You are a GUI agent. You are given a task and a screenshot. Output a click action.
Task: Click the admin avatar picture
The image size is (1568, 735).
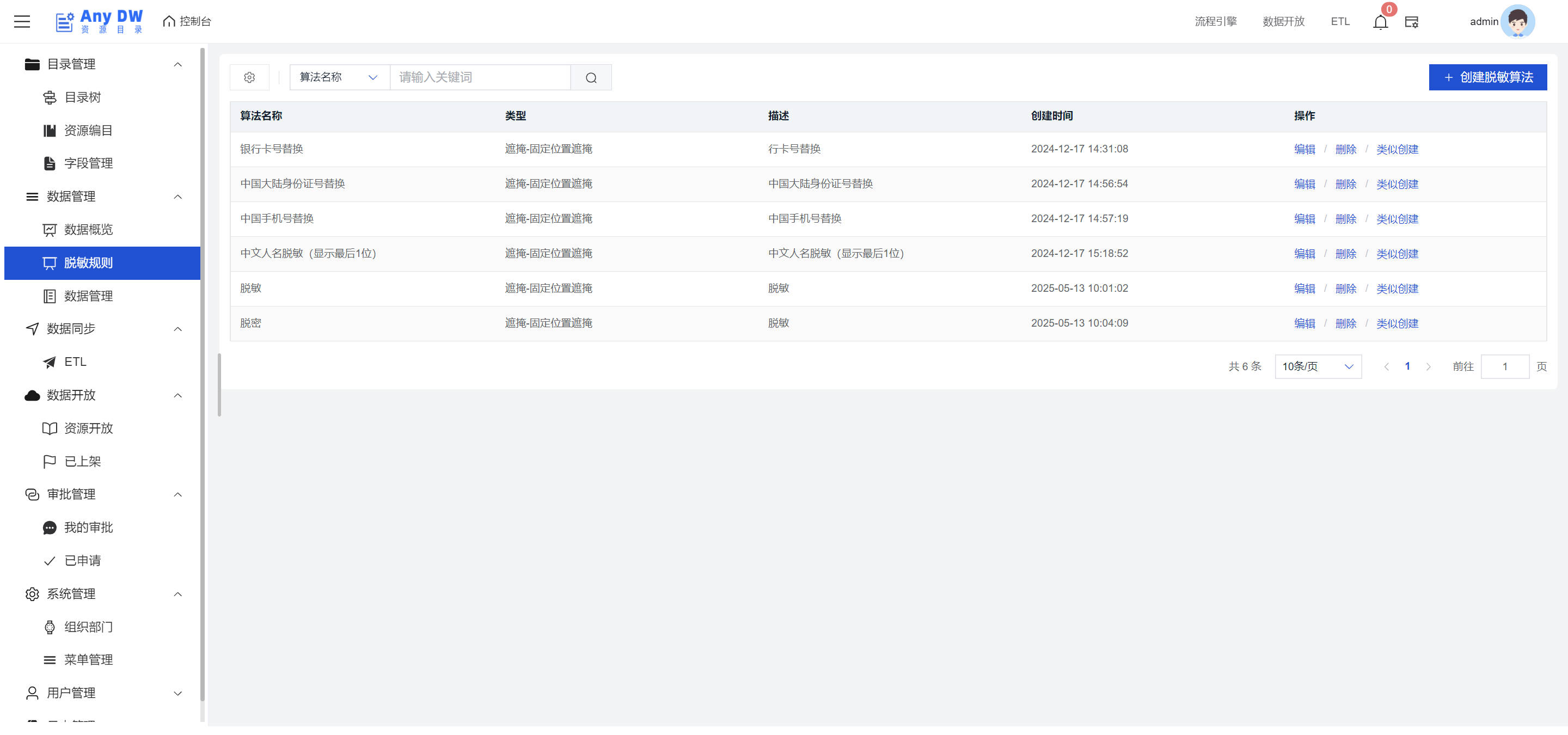click(x=1517, y=21)
